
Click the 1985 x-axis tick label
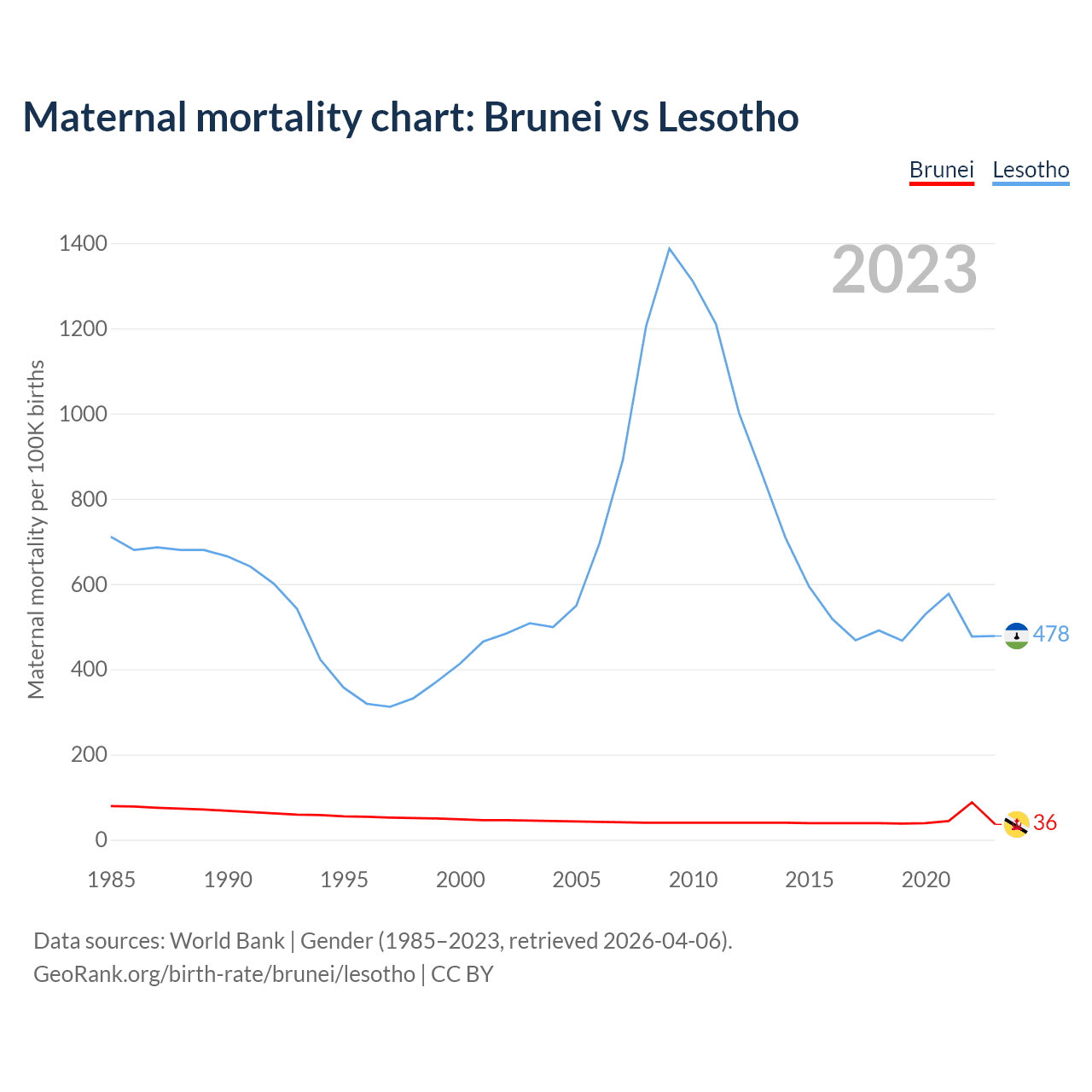click(x=112, y=880)
